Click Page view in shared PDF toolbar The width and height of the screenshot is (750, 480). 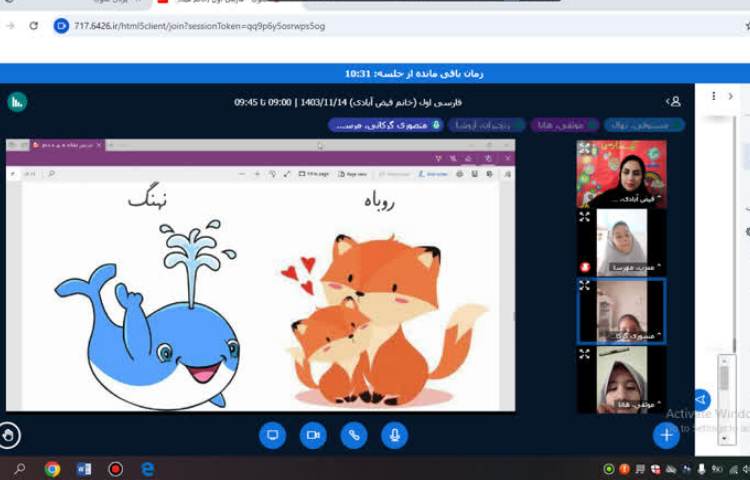(x=352, y=174)
